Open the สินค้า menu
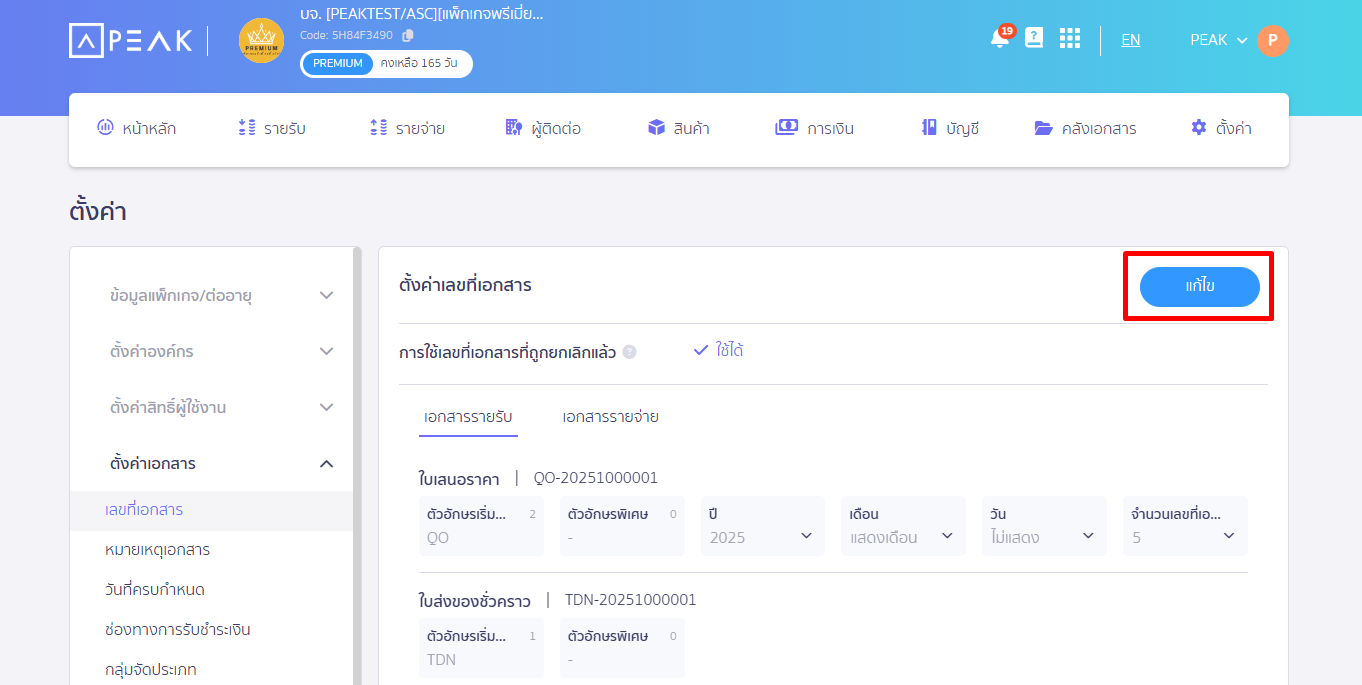The width and height of the screenshot is (1362, 685). (678, 128)
